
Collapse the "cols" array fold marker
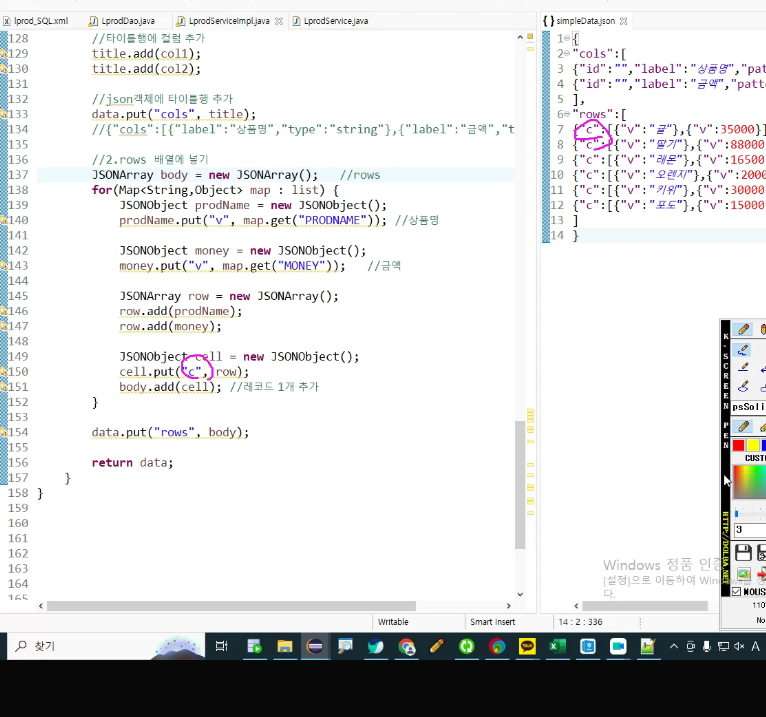point(567,53)
